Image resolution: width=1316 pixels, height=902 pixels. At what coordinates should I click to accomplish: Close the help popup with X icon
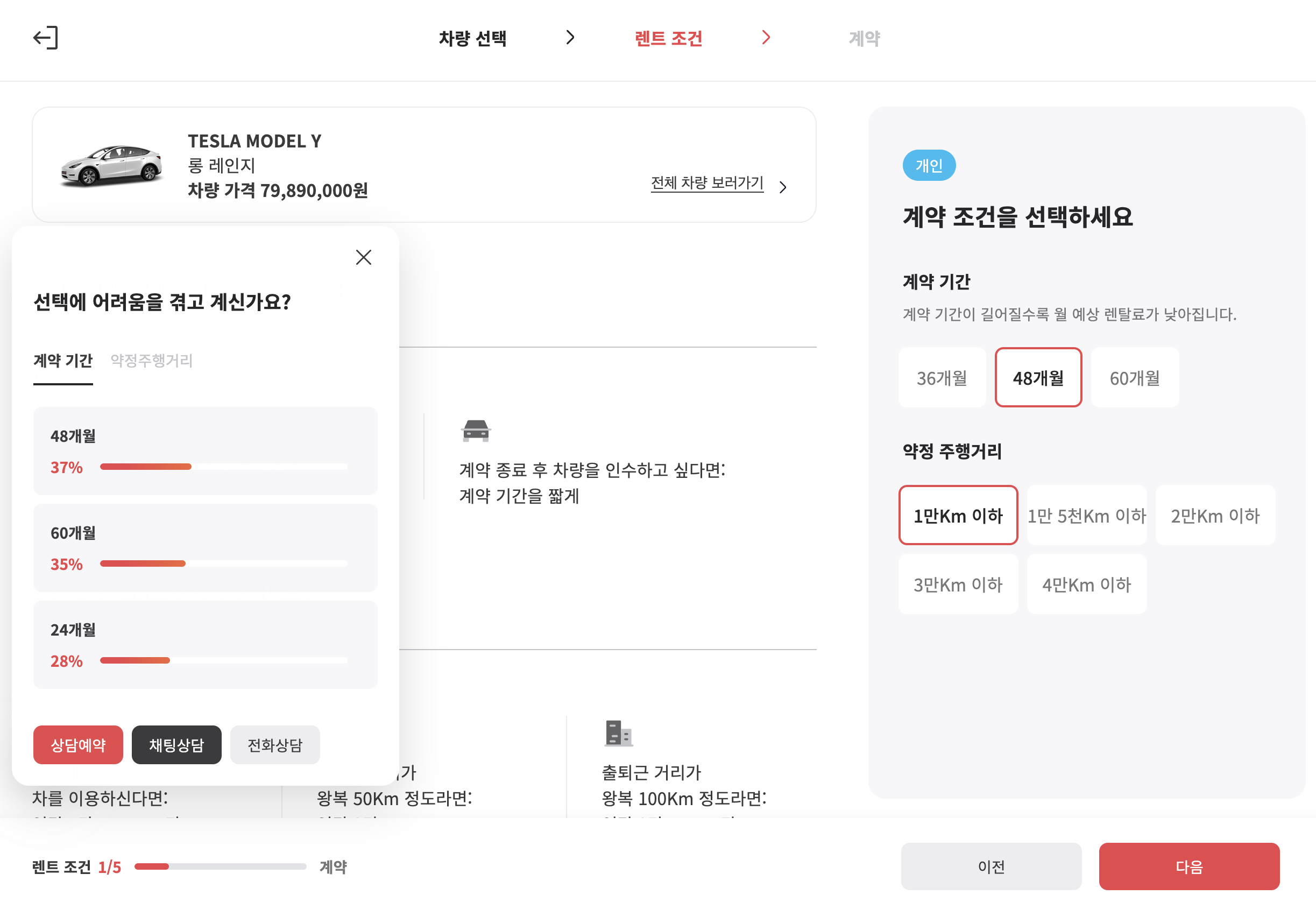[363, 257]
